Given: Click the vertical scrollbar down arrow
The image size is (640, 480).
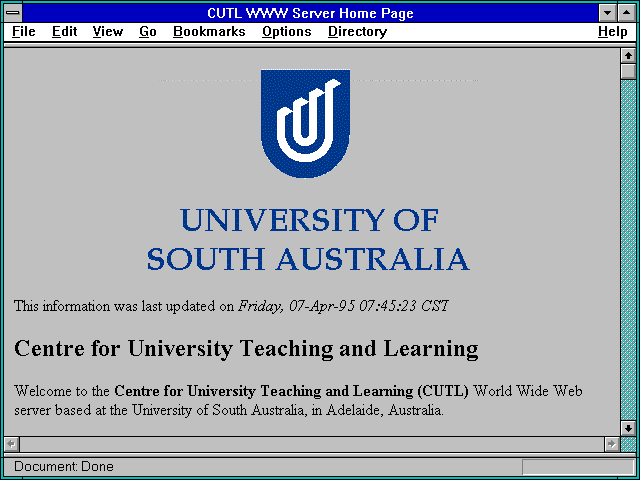Looking at the screenshot, I should click(x=628, y=428).
